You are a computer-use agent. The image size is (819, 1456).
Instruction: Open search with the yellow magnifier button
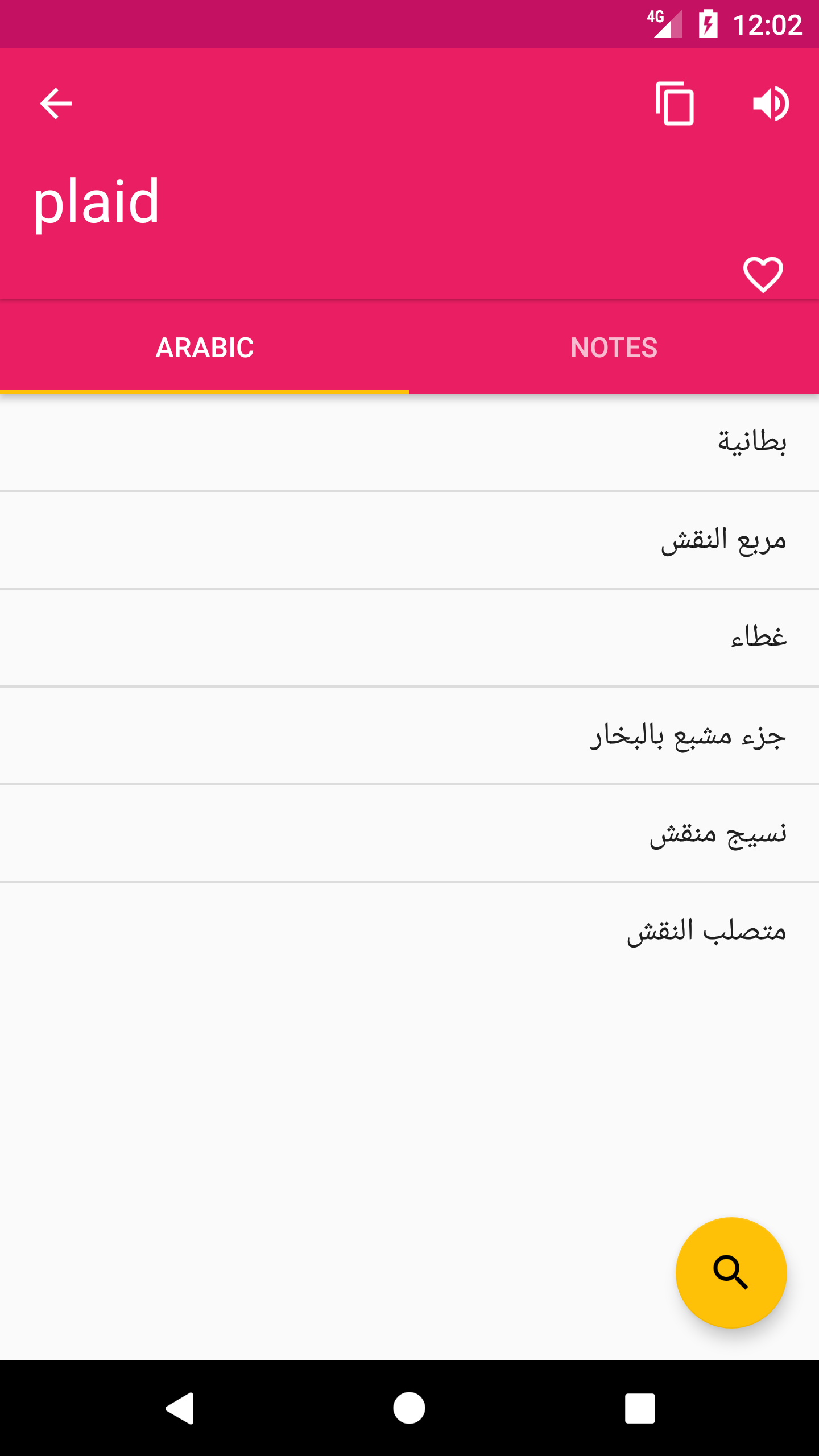[x=731, y=1273]
